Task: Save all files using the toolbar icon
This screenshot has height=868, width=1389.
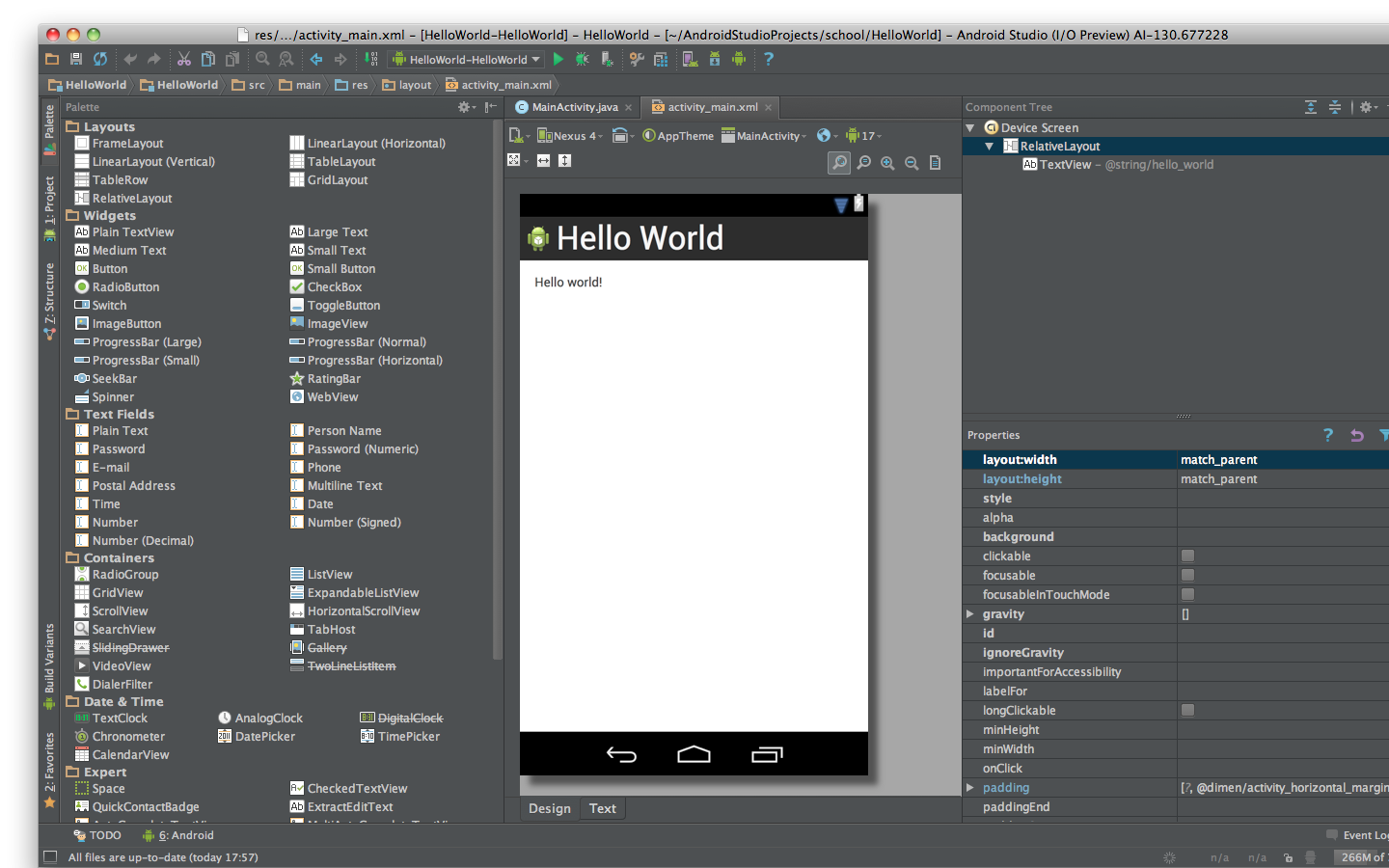Action: click(x=75, y=58)
